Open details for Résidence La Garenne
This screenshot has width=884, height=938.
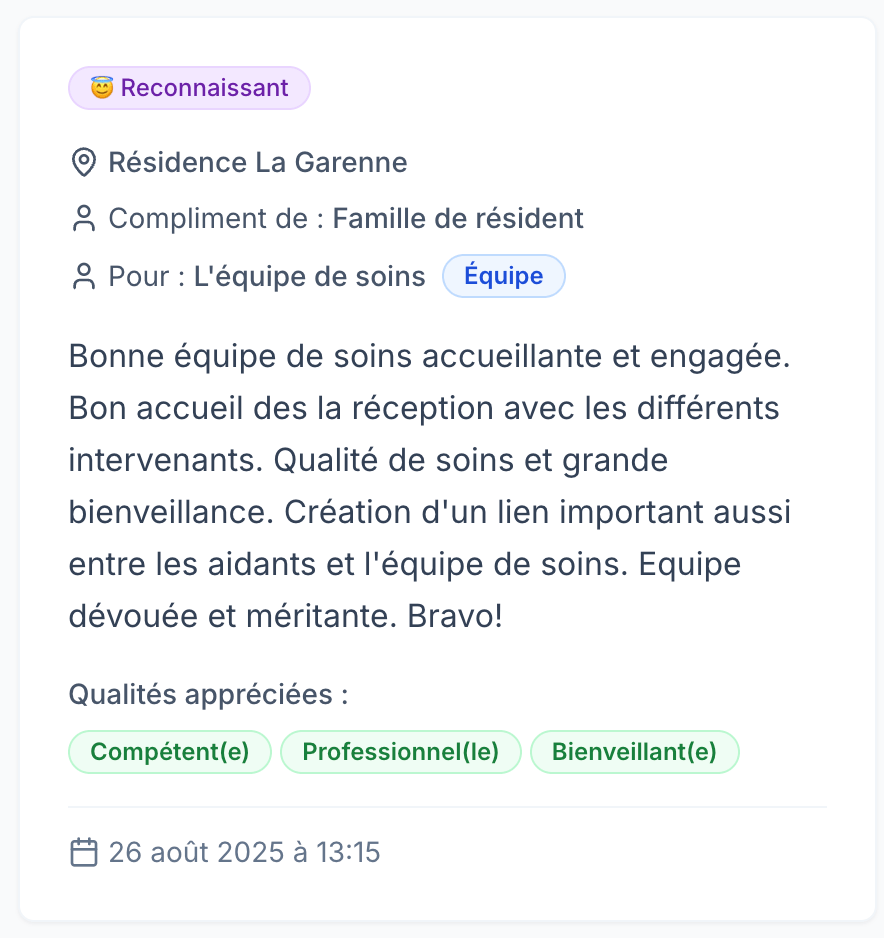[258, 162]
